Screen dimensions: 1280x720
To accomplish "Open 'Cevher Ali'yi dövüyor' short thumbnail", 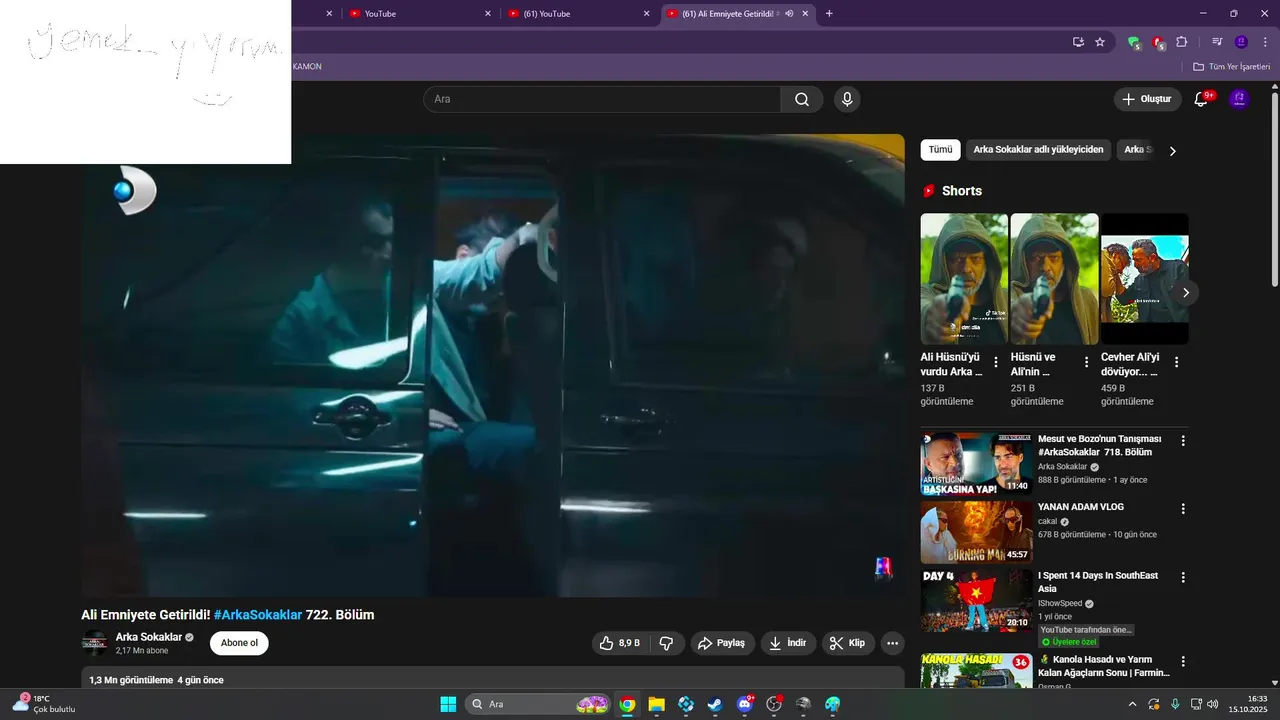I will pyautogui.click(x=1145, y=279).
